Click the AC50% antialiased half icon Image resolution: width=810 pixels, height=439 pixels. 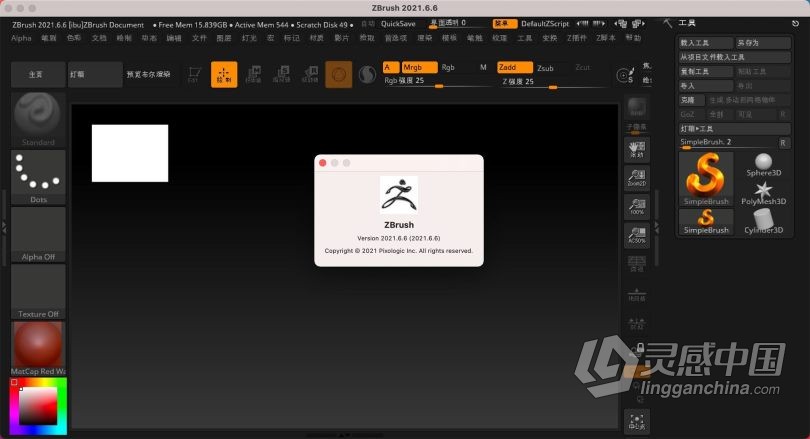point(636,235)
